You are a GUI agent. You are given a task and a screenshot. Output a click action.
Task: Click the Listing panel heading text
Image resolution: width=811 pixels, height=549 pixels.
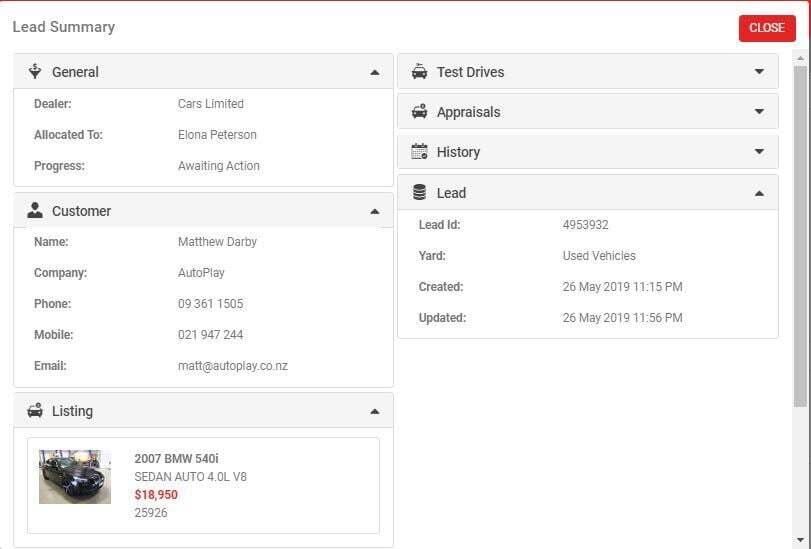pos(72,411)
